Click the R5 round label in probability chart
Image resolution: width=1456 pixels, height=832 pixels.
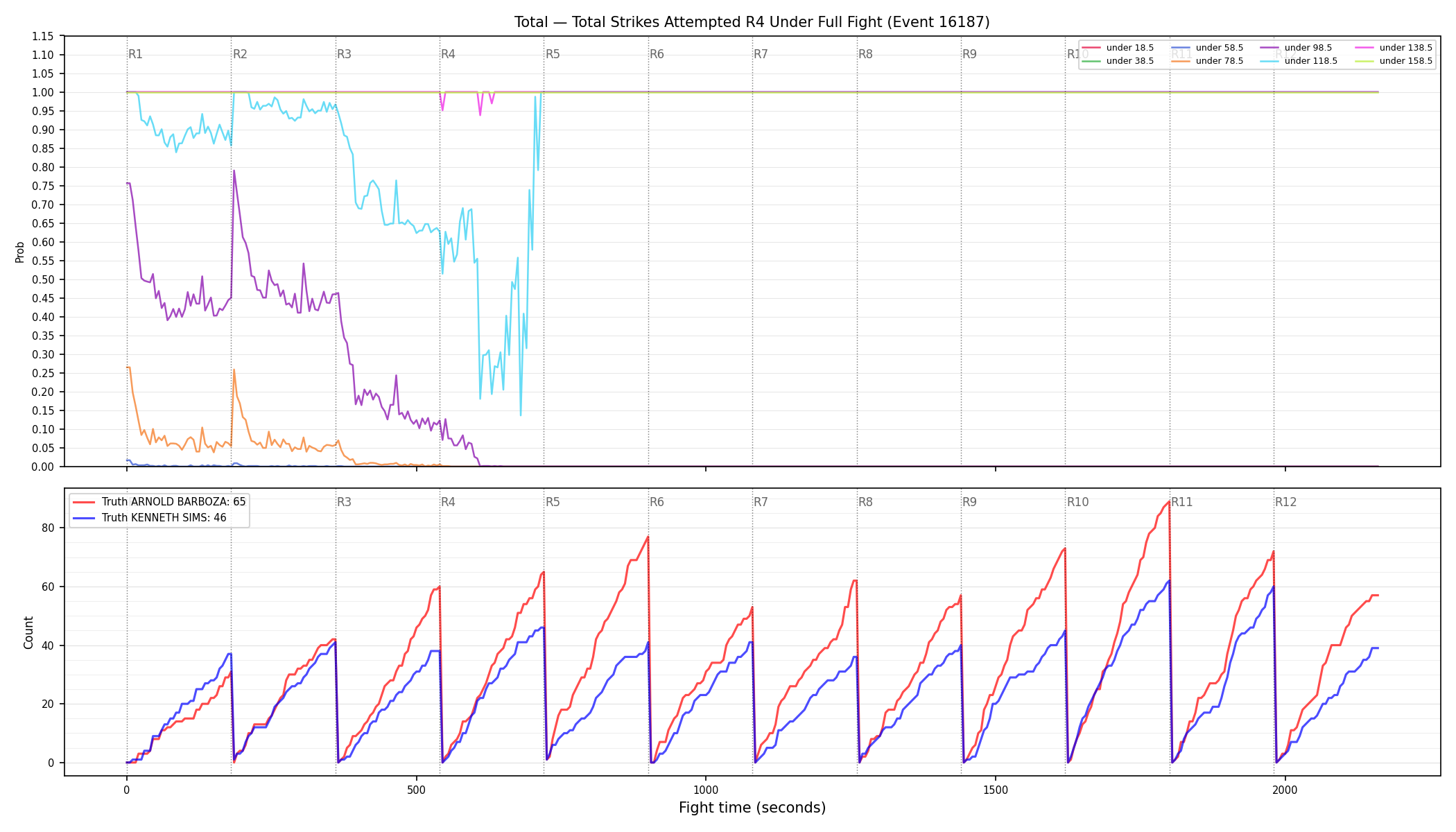553,54
